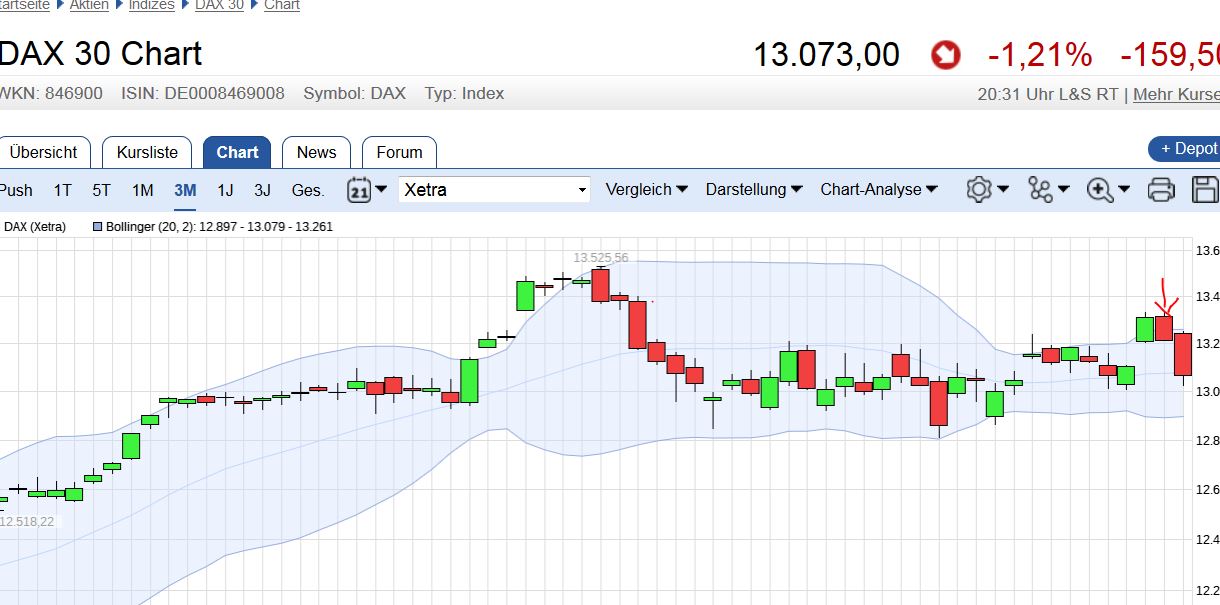Open the Kursliste tab

pyautogui.click(x=147, y=152)
